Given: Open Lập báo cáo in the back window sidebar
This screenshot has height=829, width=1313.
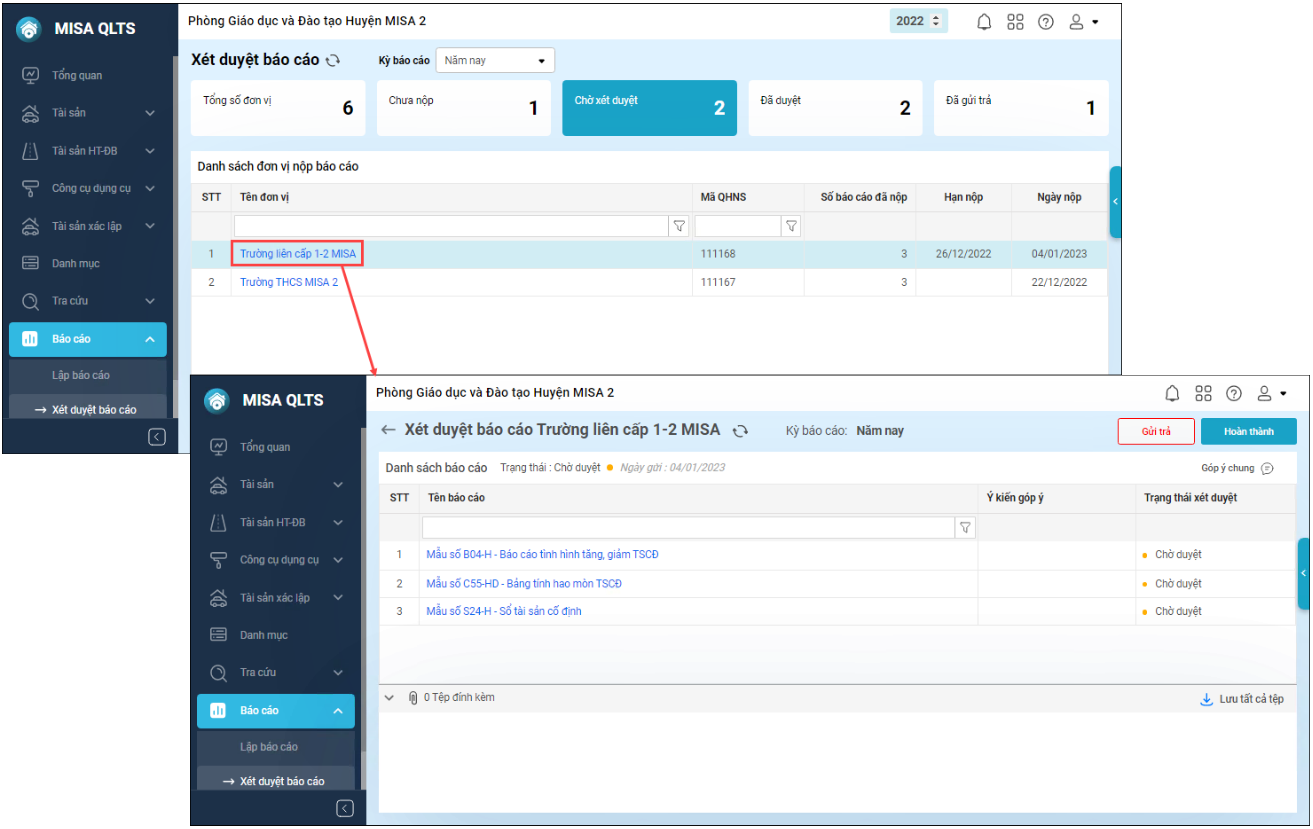Looking at the screenshot, I should (81, 375).
